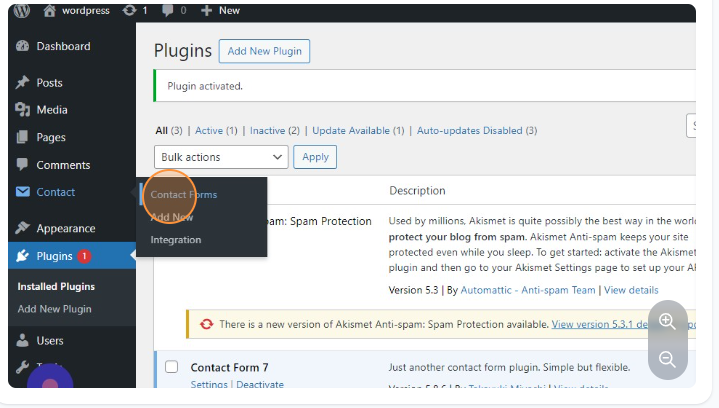Open the site home icon labeled wordpress
This screenshot has width=719, height=408.
pos(50,11)
